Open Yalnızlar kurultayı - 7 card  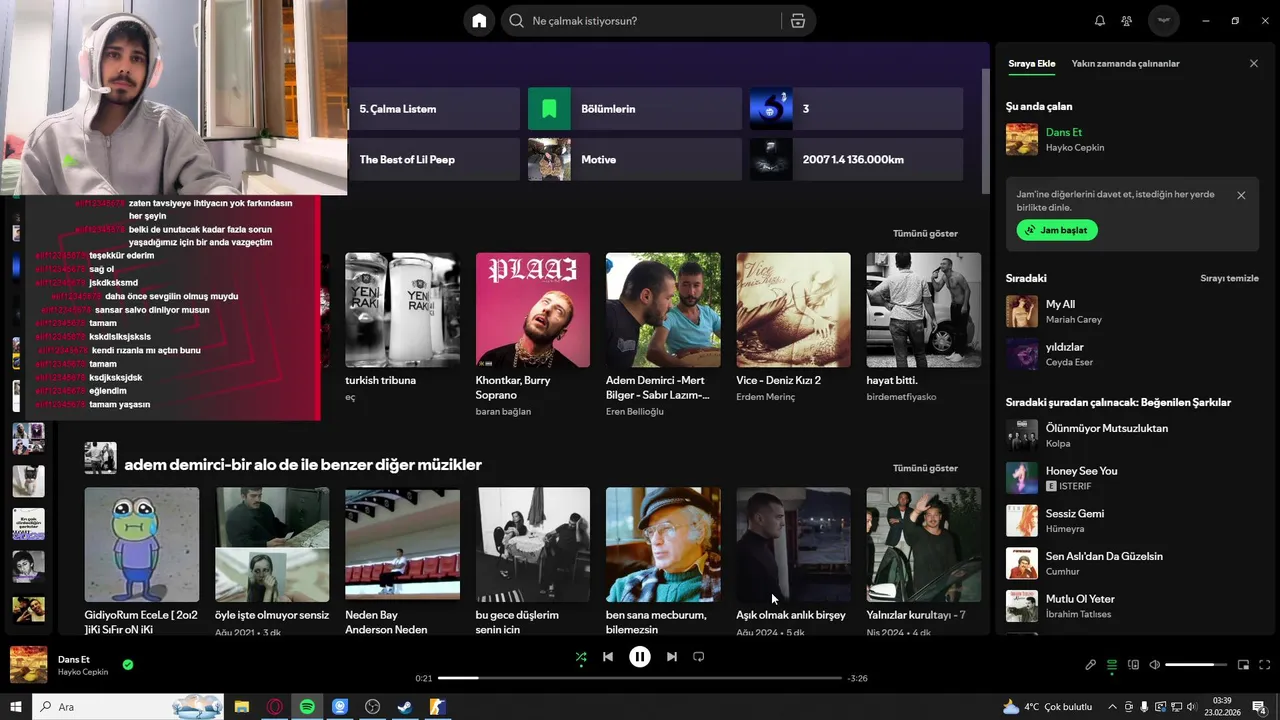pos(924,560)
